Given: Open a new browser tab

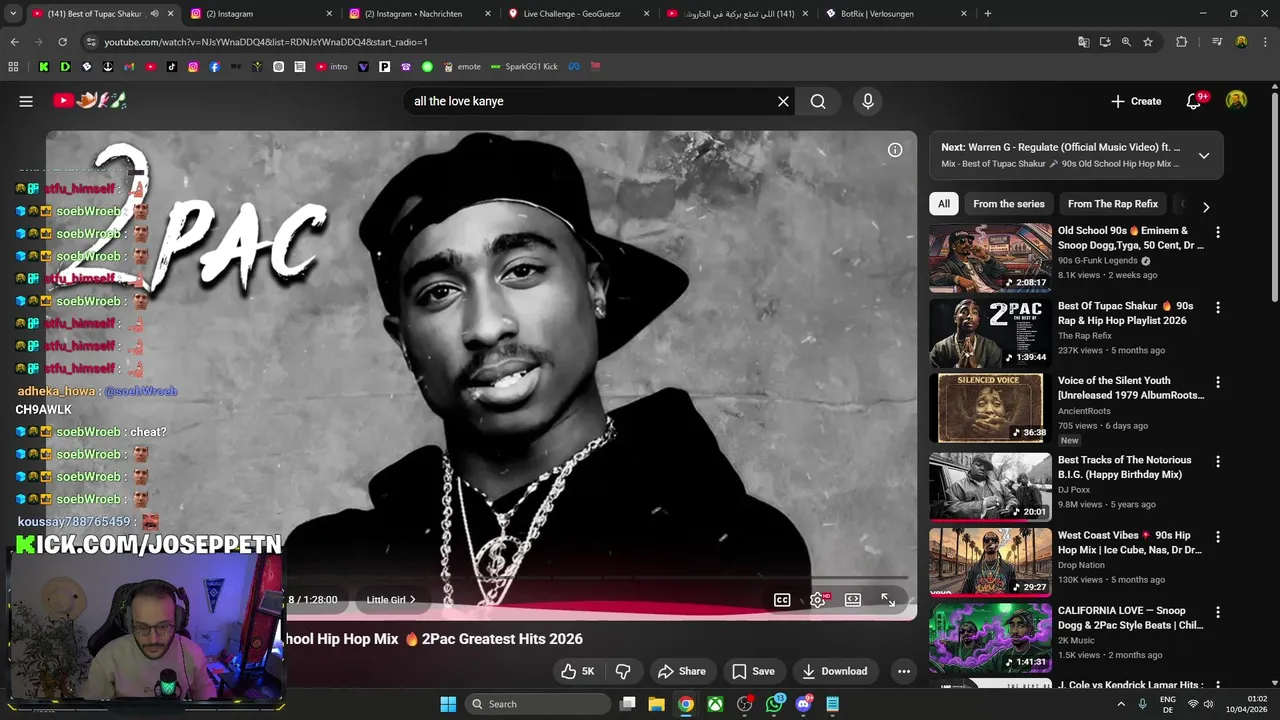Looking at the screenshot, I should click(x=988, y=14).
